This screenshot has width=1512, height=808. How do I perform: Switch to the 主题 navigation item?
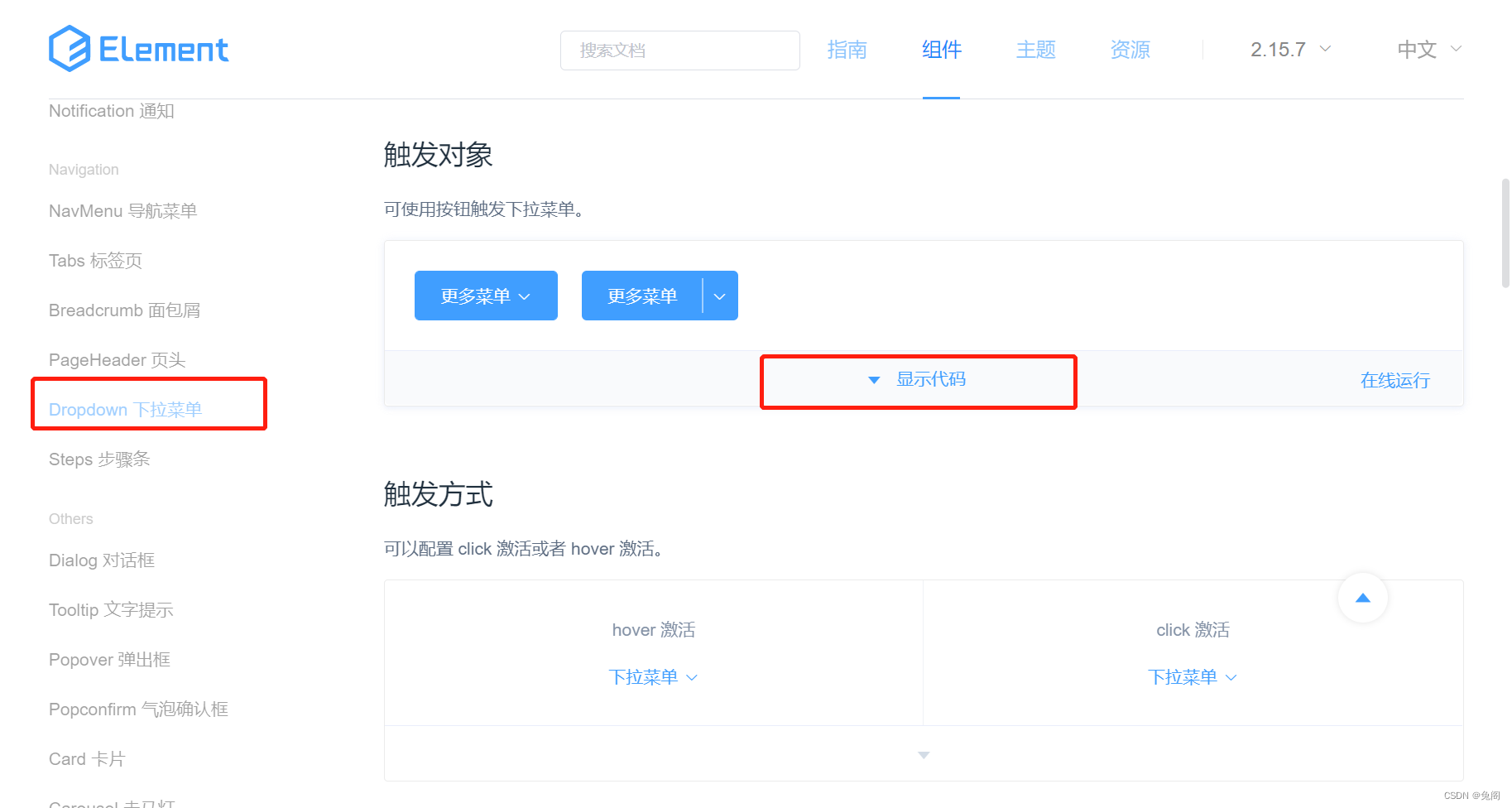[1035, 50]
